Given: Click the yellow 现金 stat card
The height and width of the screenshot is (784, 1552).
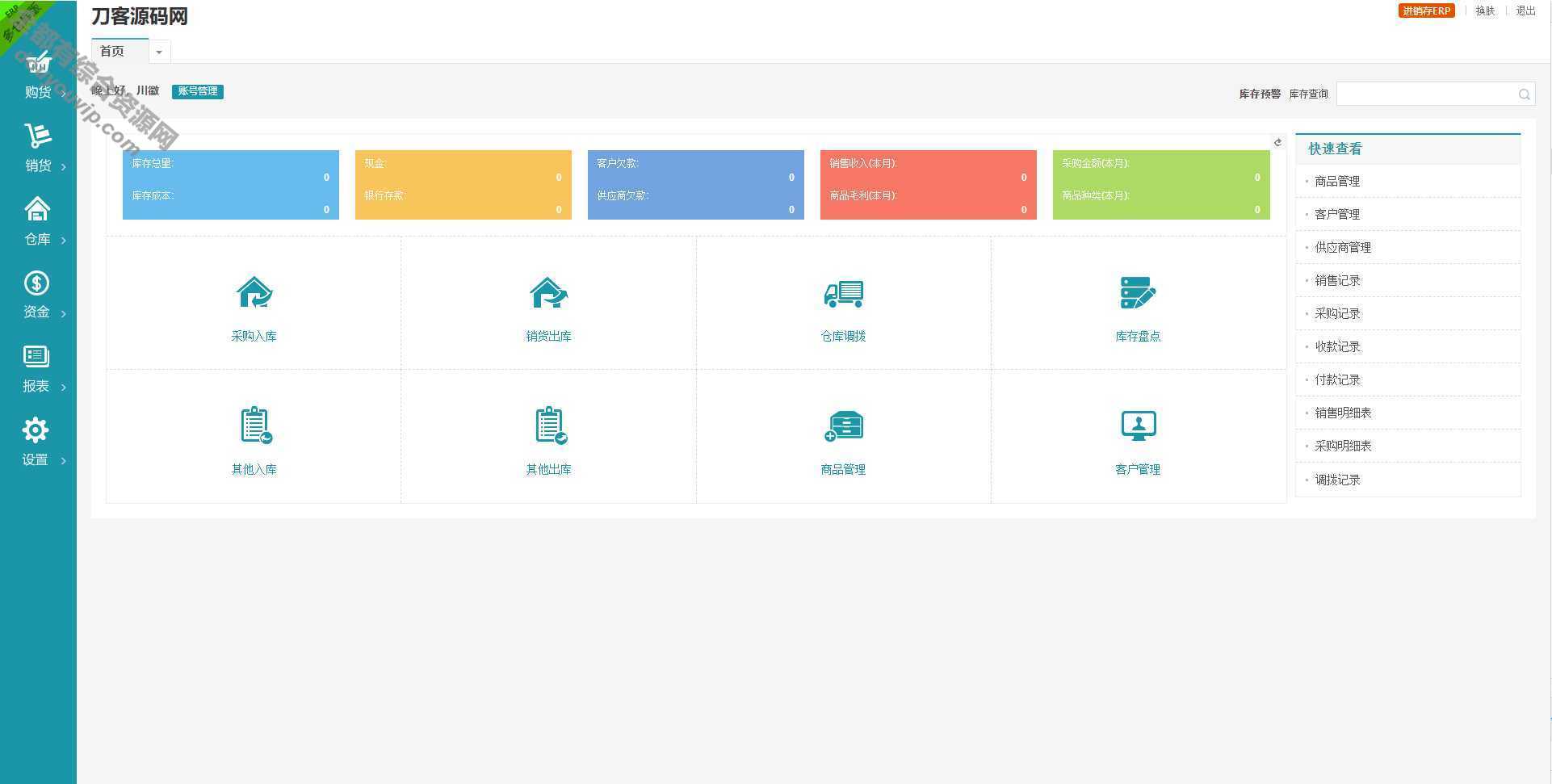Looking at the screenshot, I should tap(464, 185).
